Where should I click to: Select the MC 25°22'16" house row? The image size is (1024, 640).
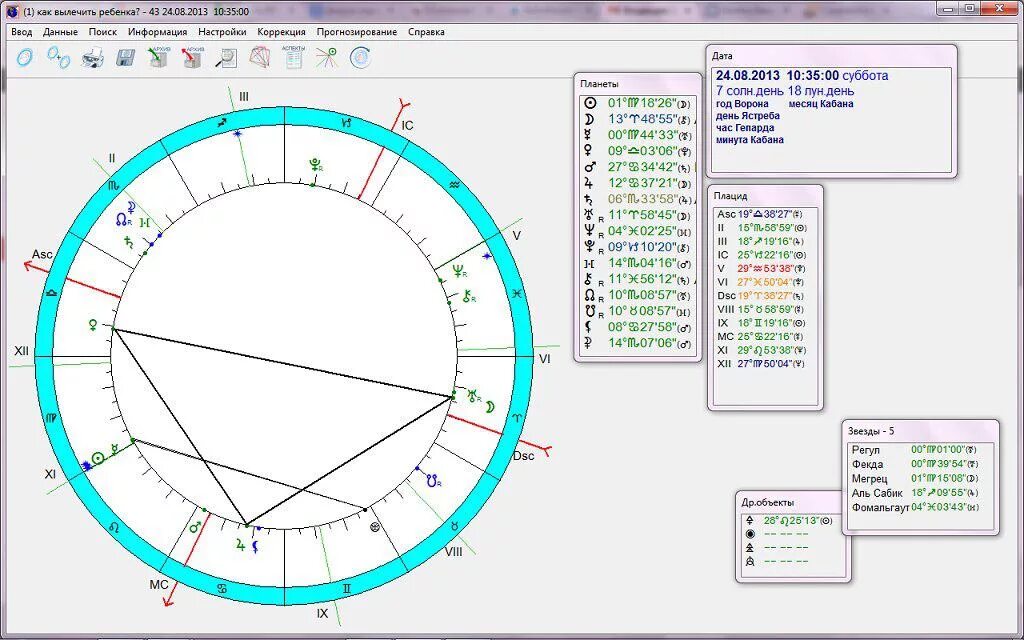tap(764, 336)
